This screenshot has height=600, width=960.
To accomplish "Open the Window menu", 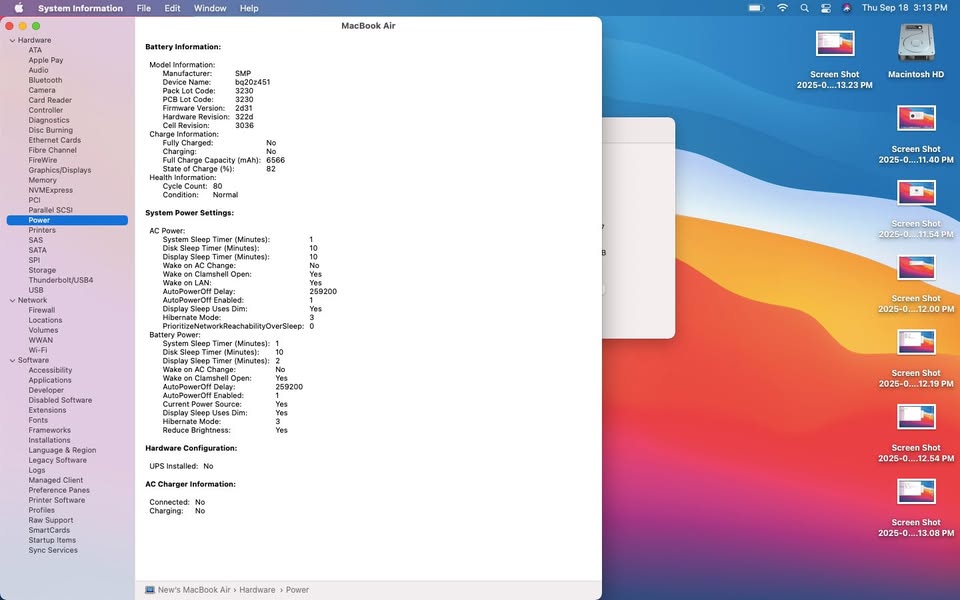I will (x=209, y=8).
